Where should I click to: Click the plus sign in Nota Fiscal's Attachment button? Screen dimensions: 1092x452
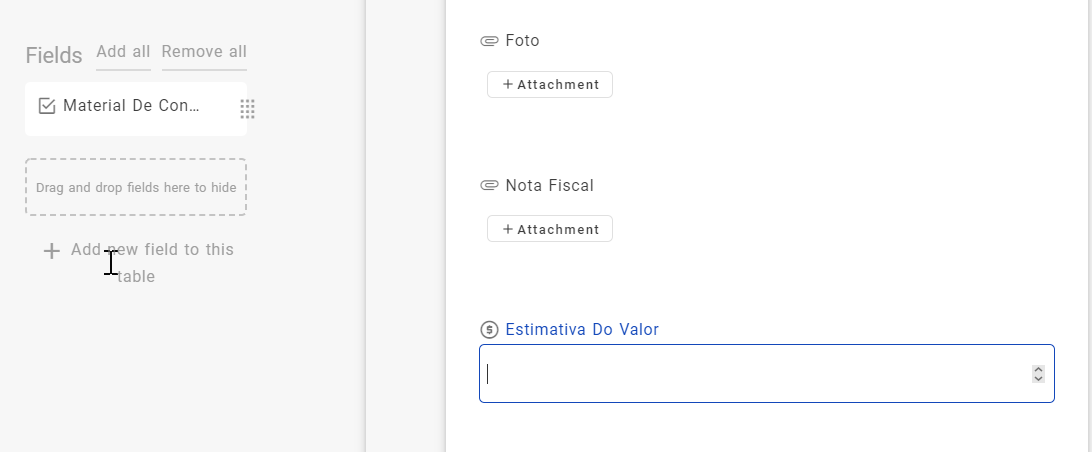point(508,229)
